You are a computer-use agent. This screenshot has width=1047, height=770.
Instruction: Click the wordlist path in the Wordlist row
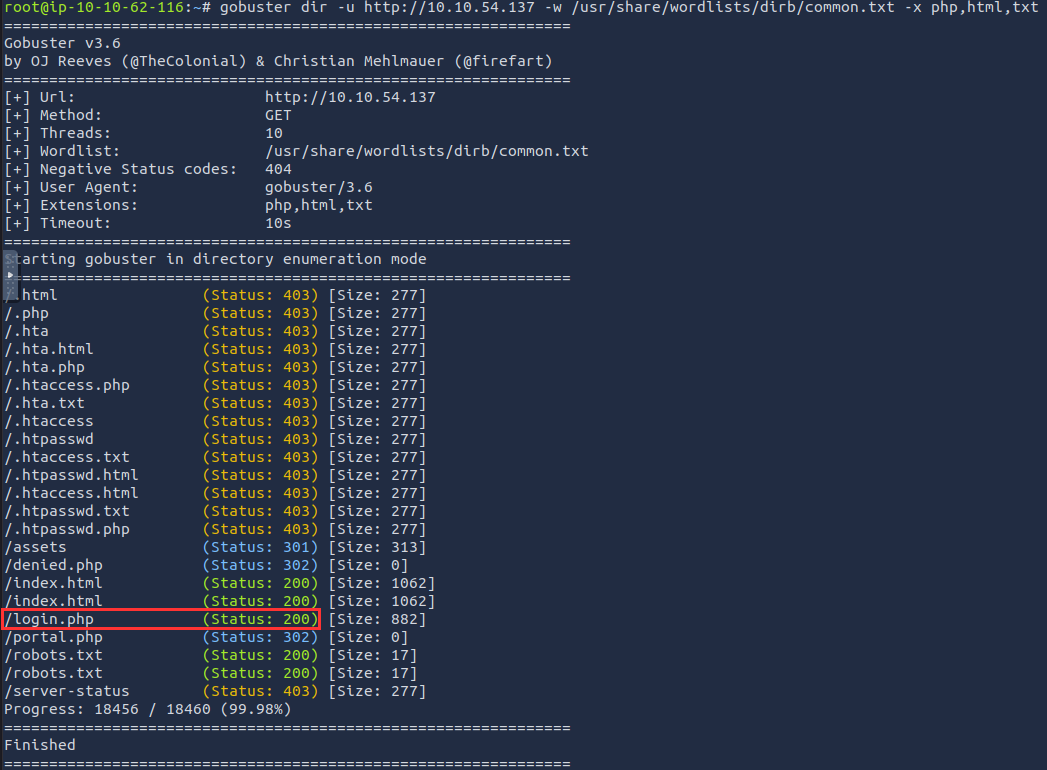coord(426,151)
